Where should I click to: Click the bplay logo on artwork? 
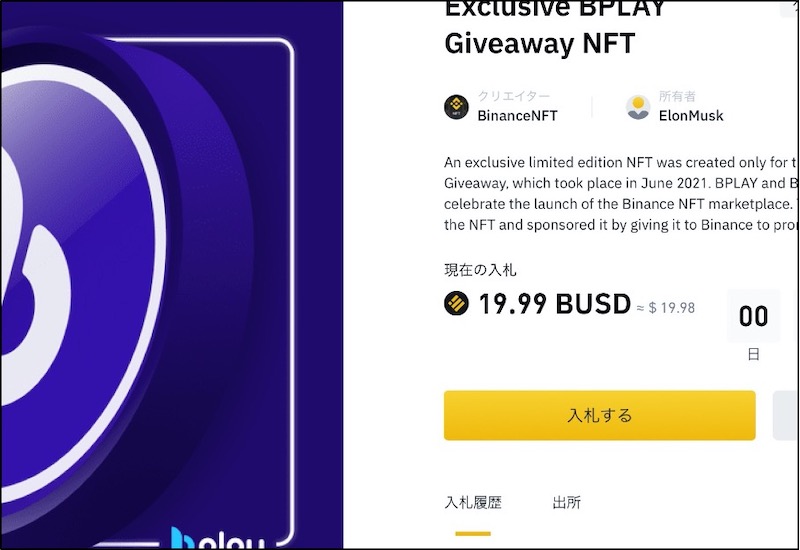tap(218, 538)
